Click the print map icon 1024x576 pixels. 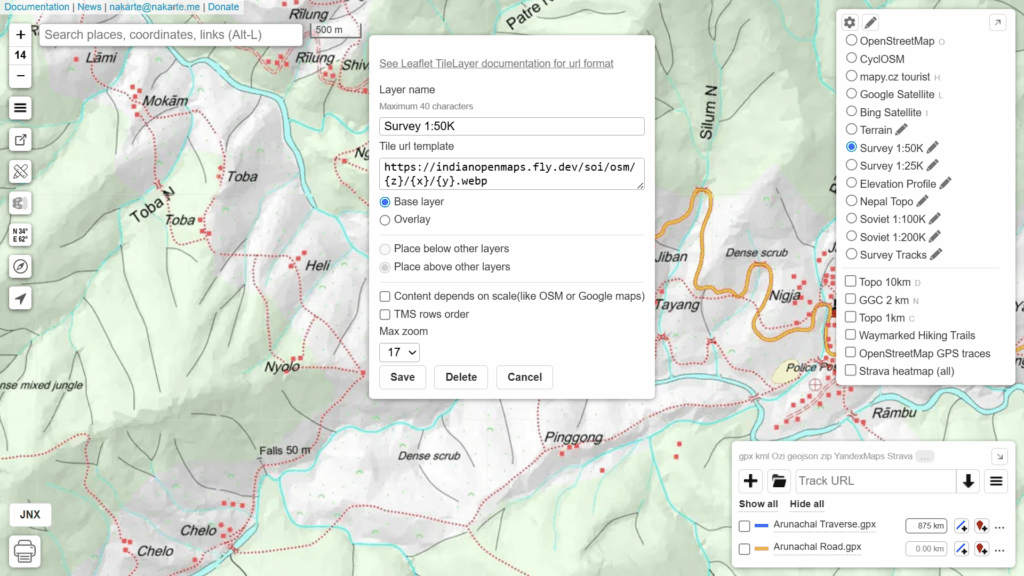pos(26,551)
